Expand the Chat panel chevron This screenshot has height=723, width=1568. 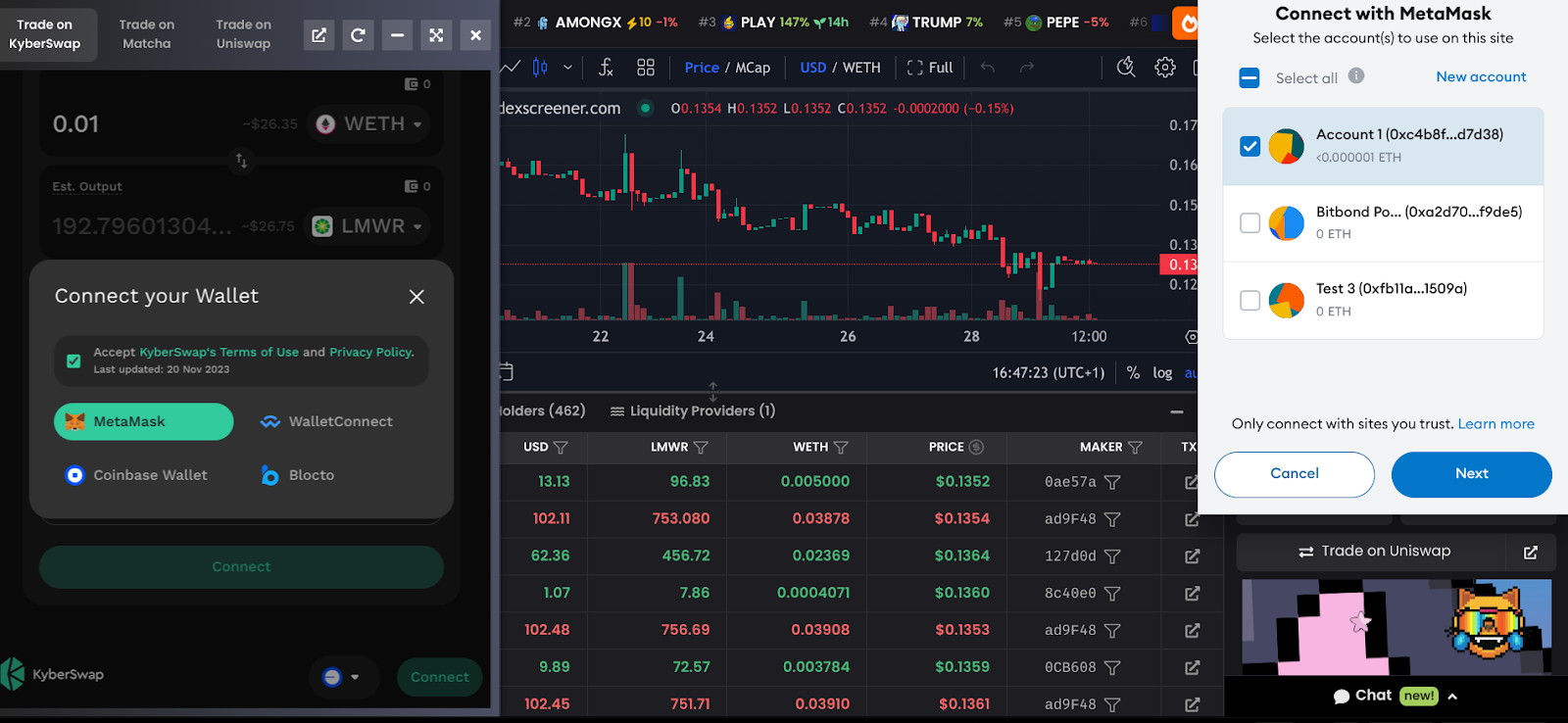[1452, 697]
